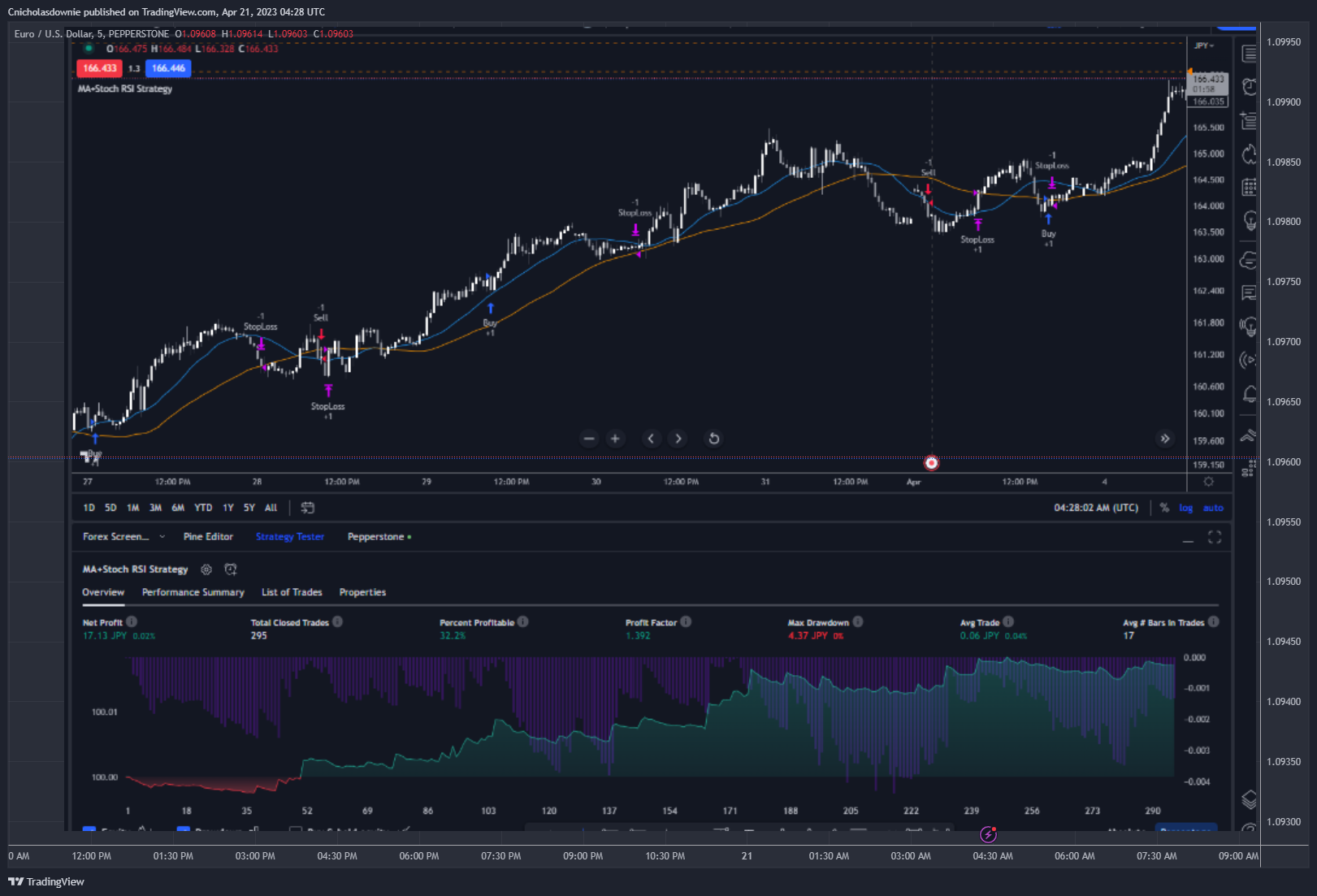1317x896 pixels.
Task: Set chart range to 6M
Action: click(x=178, y=508)
